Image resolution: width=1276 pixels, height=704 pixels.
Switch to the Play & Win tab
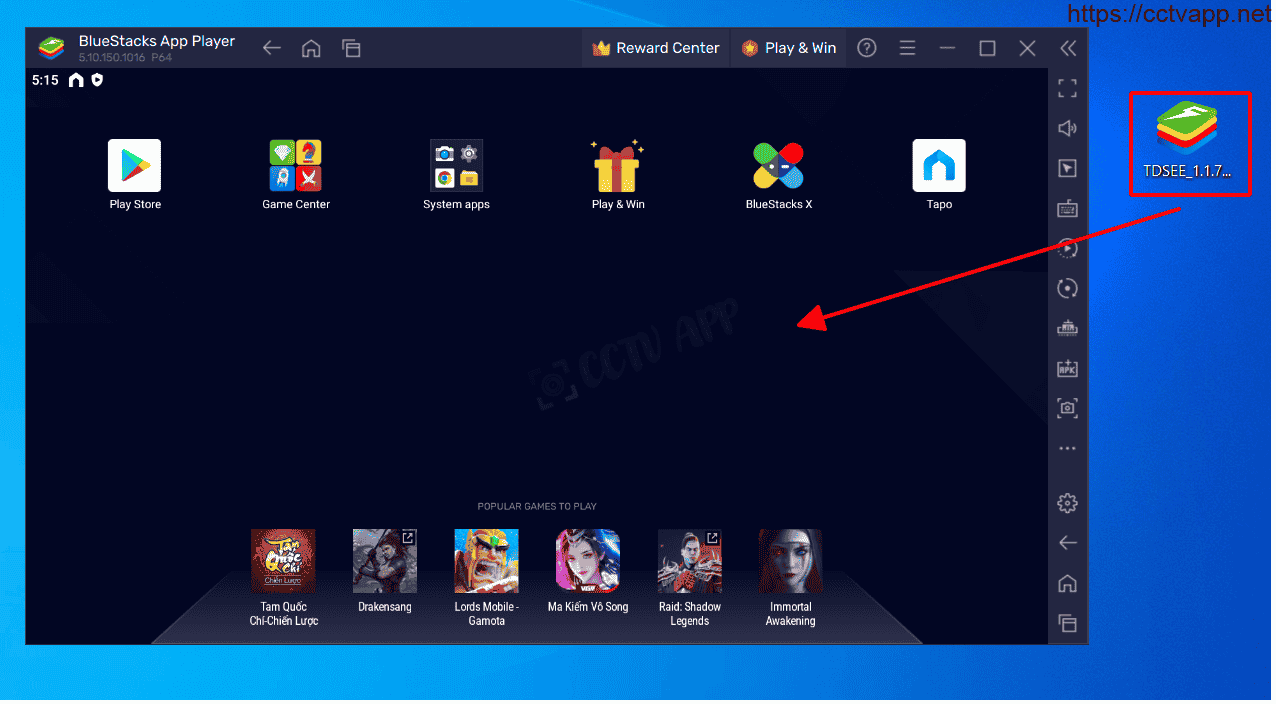(x=789, y=48)
